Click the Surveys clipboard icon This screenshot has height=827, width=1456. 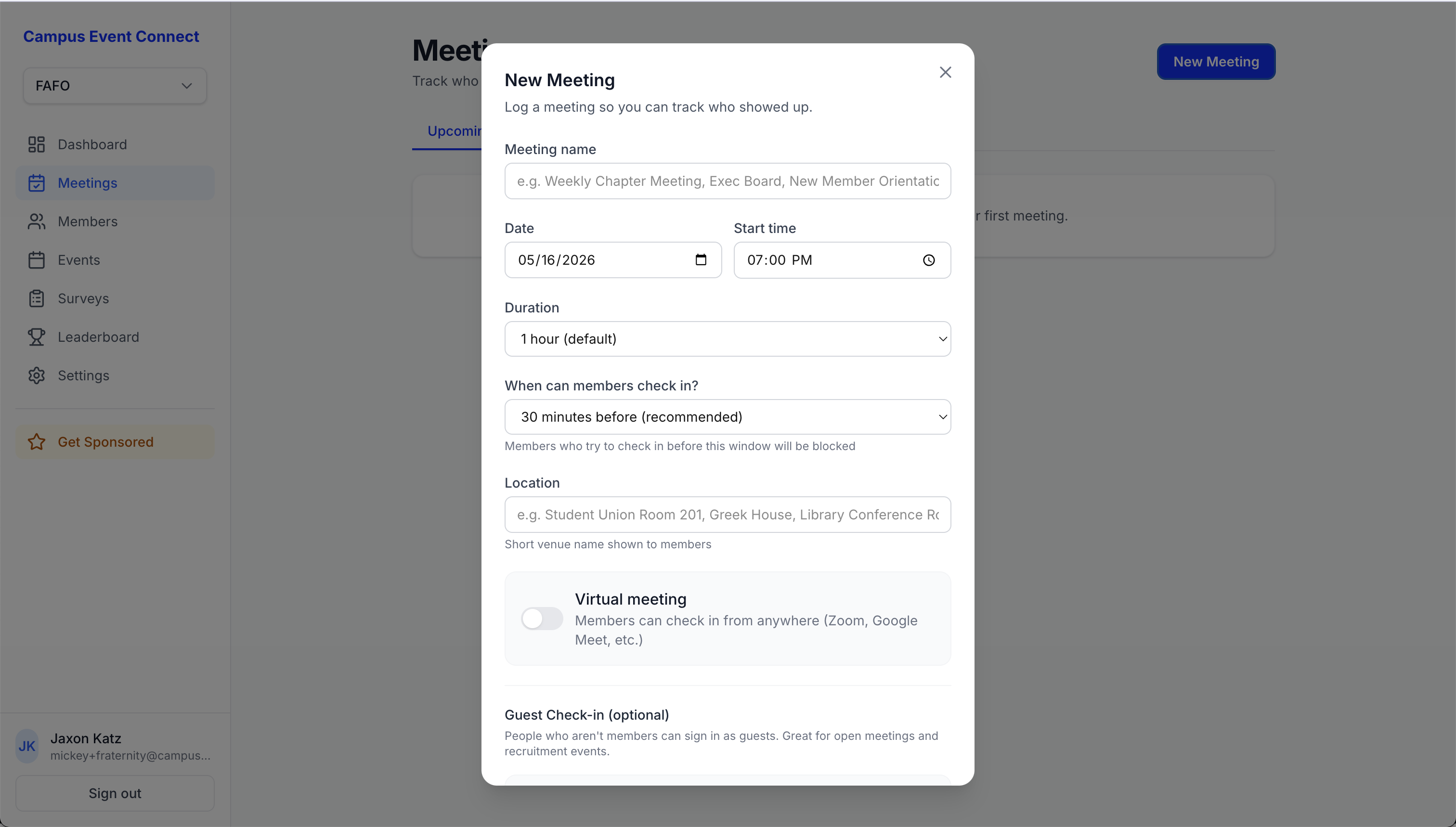[x=37, y=299]
